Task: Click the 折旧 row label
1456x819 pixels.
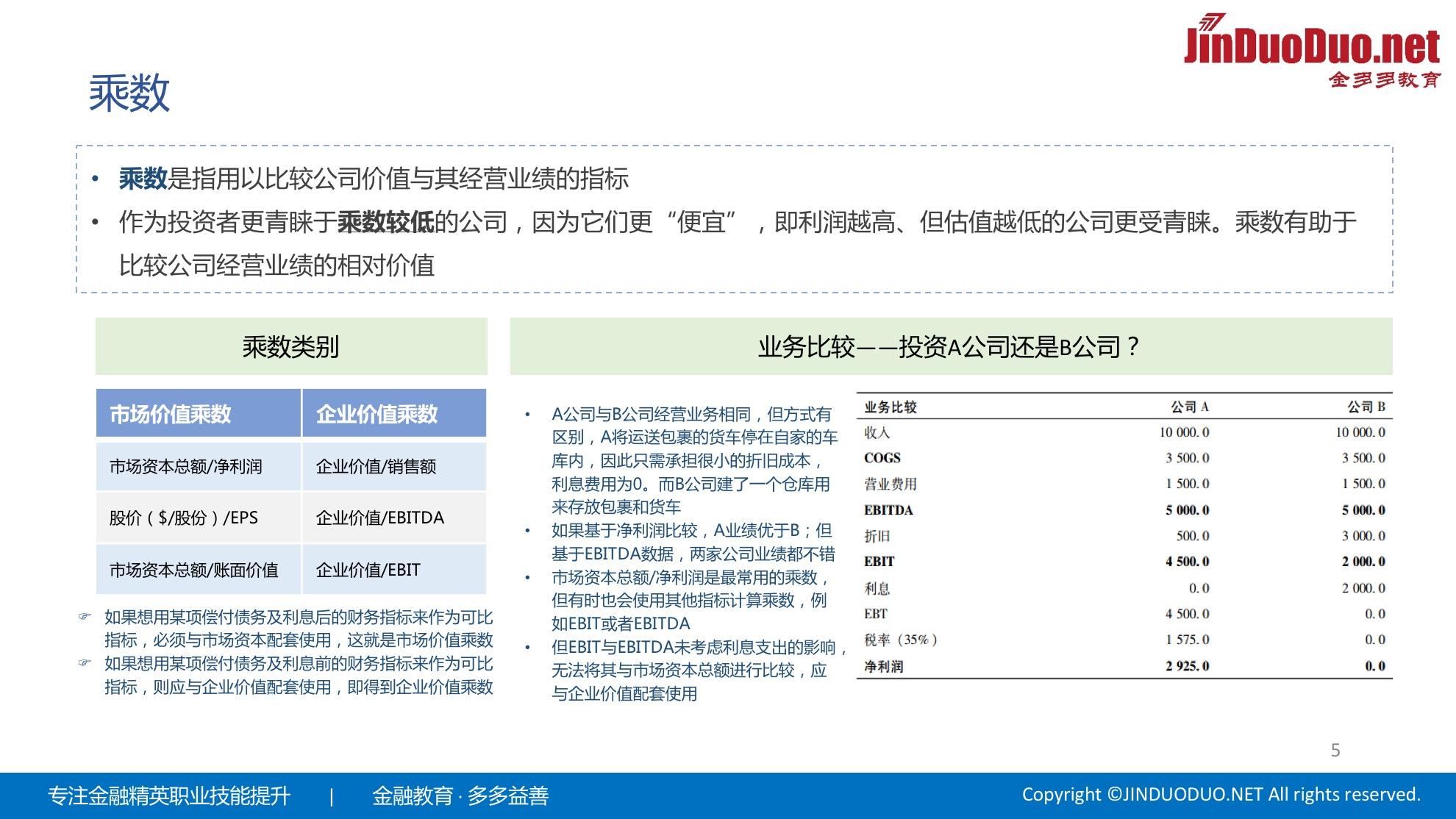Action: pos(877,536)
